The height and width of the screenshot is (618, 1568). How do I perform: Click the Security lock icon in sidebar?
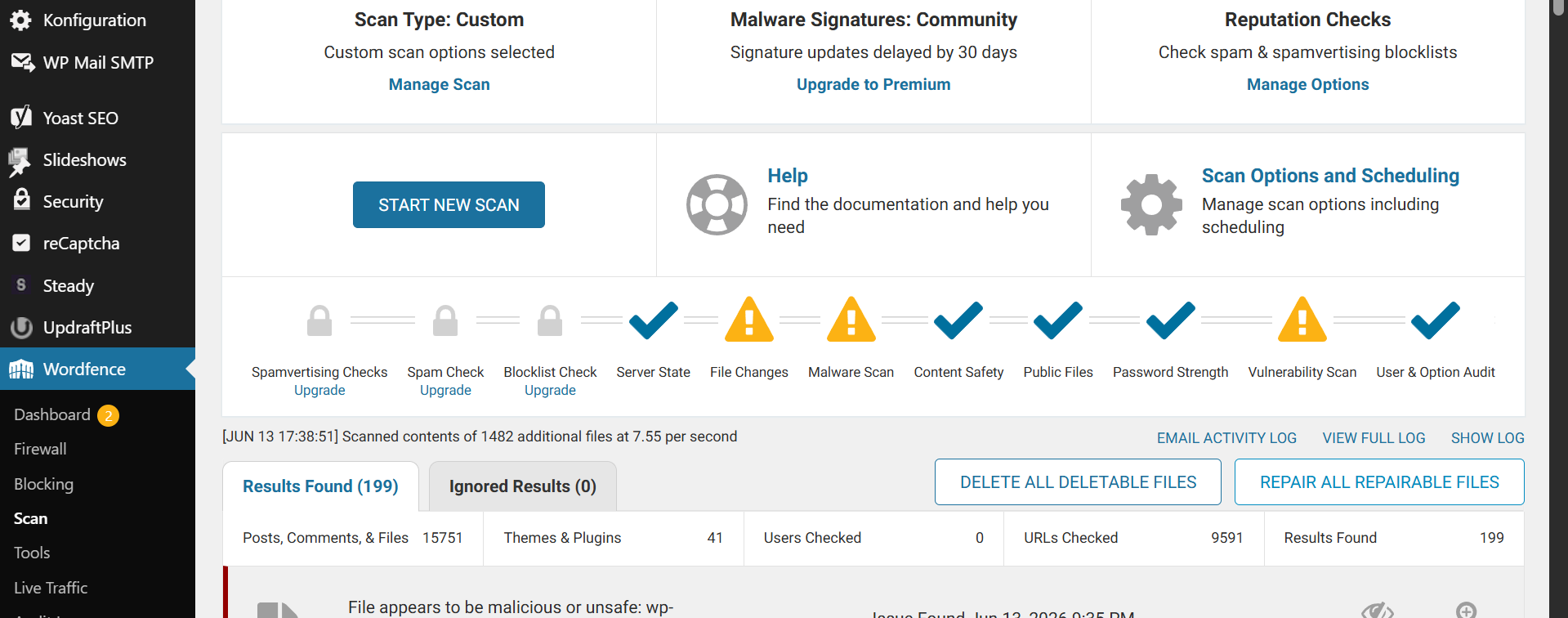coord(22,200)
